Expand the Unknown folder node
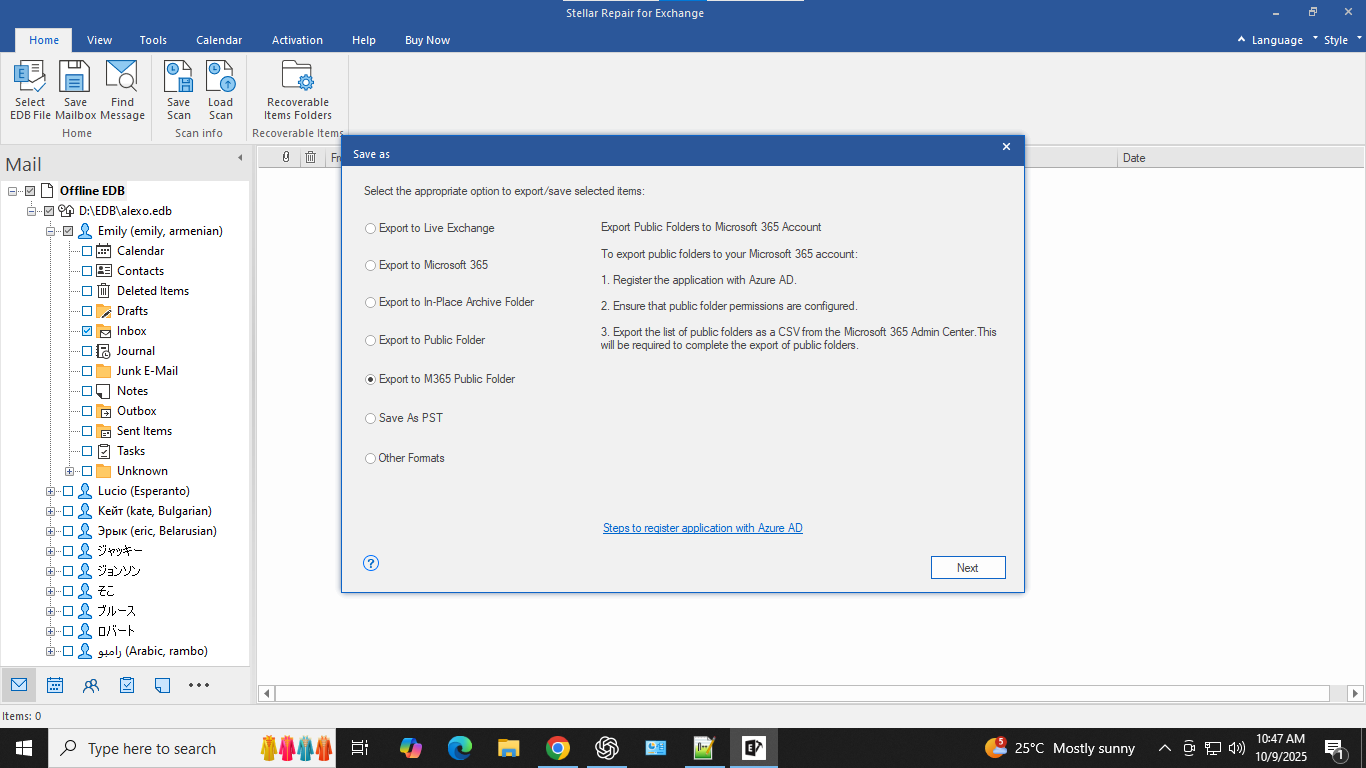The height and width of the screenshot is (768, 1366). coord(69,471)
